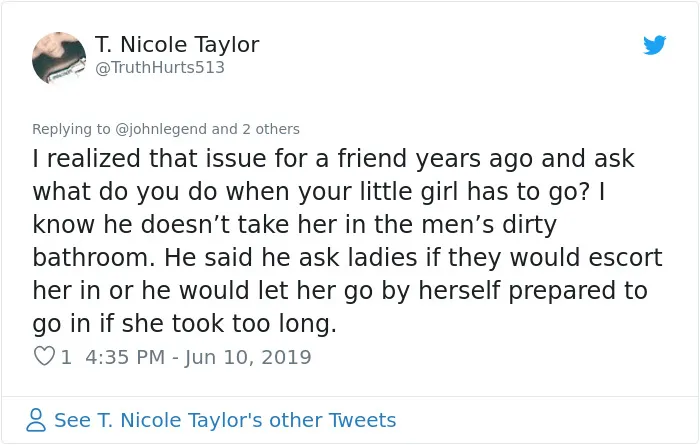Click the tweet's last line 'go in if she took too long.'
This screenshot has height=445, width=700.
click(x=184, y=323)
